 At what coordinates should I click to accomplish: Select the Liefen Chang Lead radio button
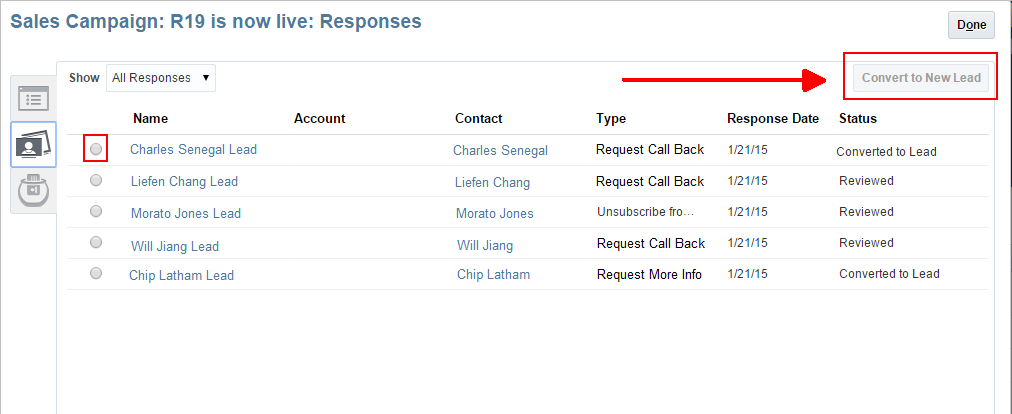96,181
